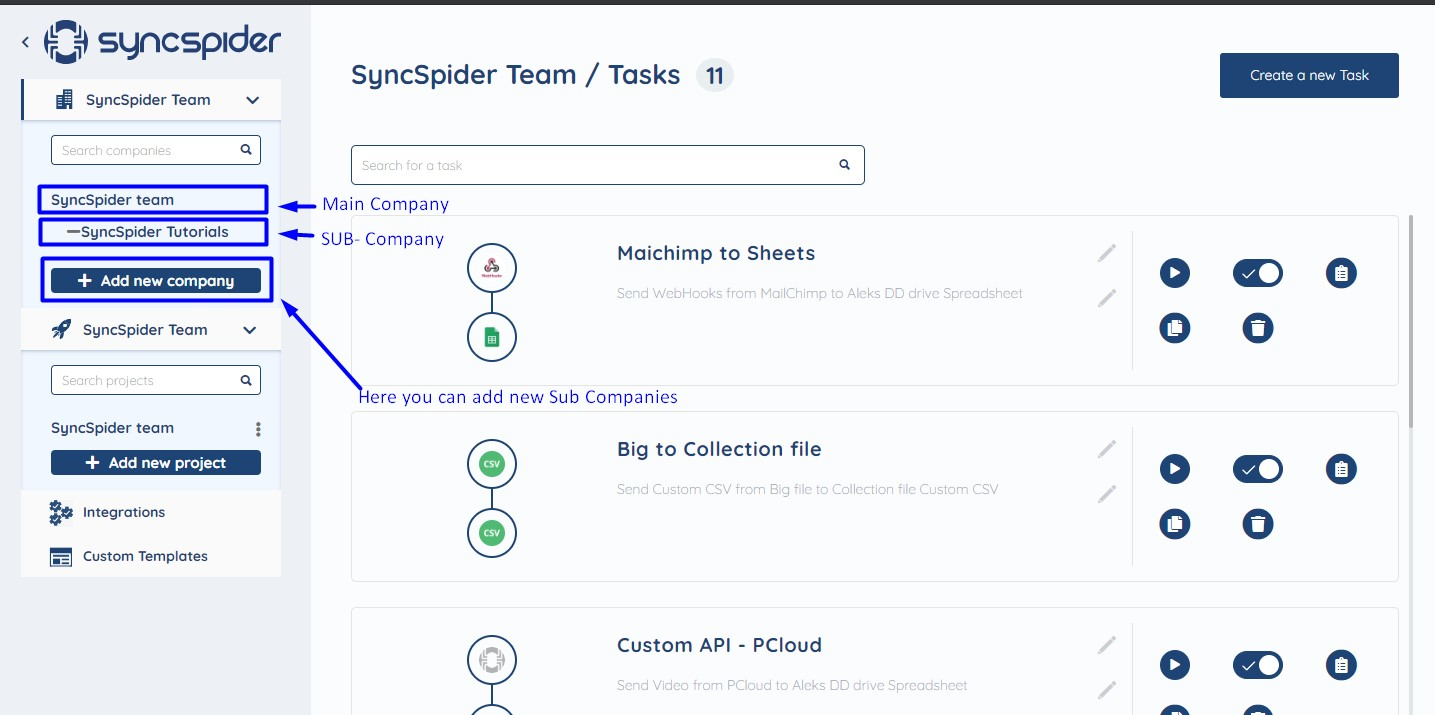The image size is (1435, 715).
Task: Run the Big to Collection file task
Action: [1175, 469]
